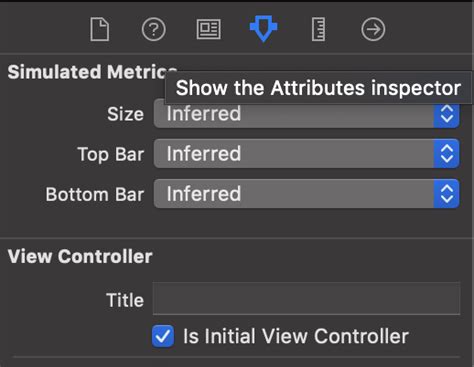474x367 pixels.
Task: Click the Simulated Metrics section header
Action: click(92, 72)
